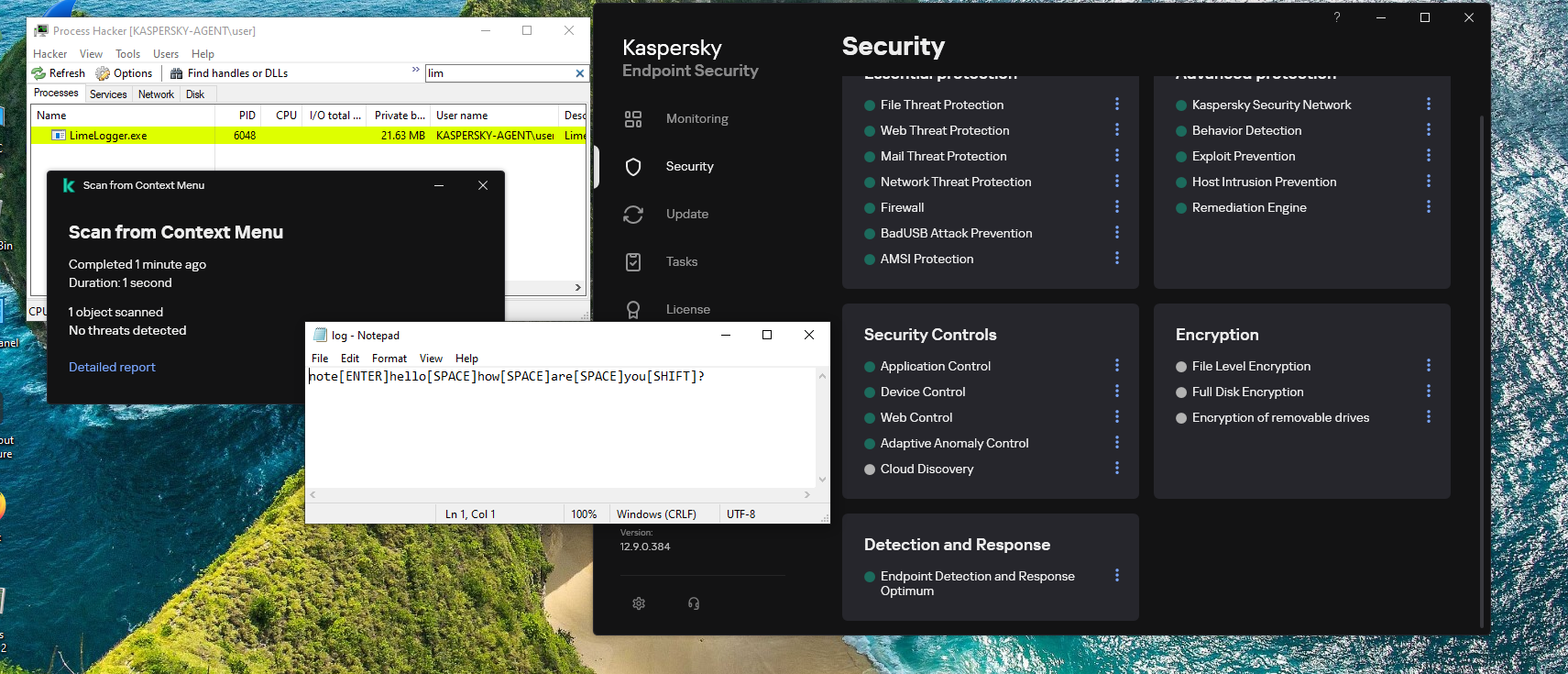Click into the Process Hacker search field
Screen dimensions: 1568x674
[499, 73]
